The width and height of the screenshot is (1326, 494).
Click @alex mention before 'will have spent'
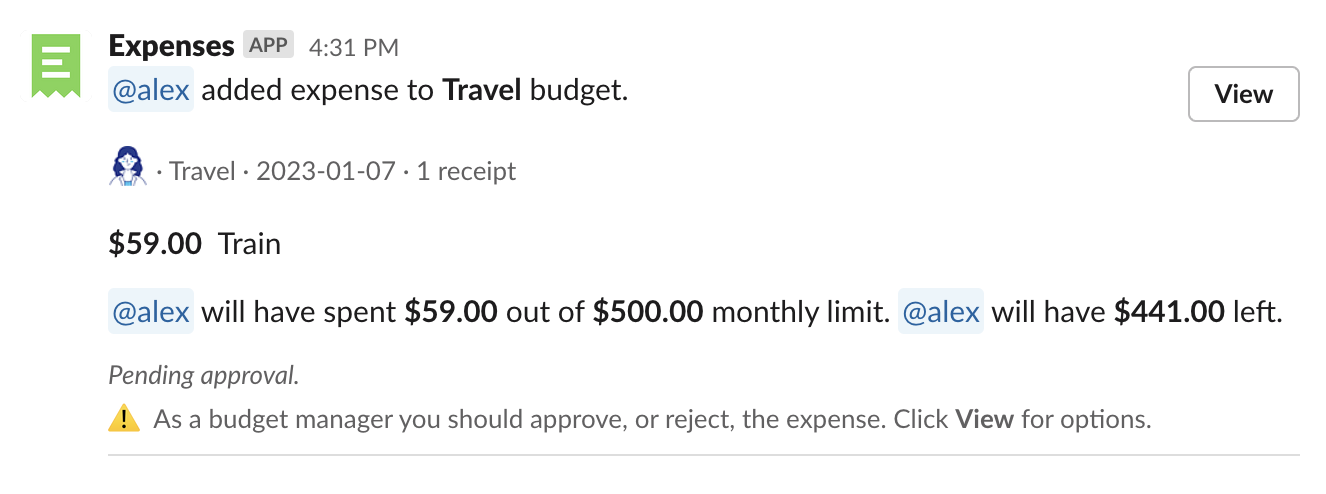point(151,312)
